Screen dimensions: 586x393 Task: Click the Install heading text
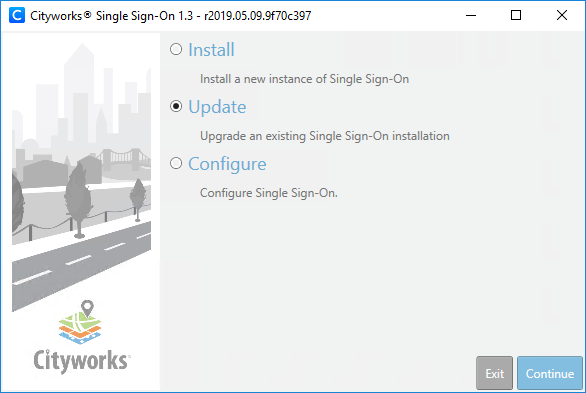211,50
